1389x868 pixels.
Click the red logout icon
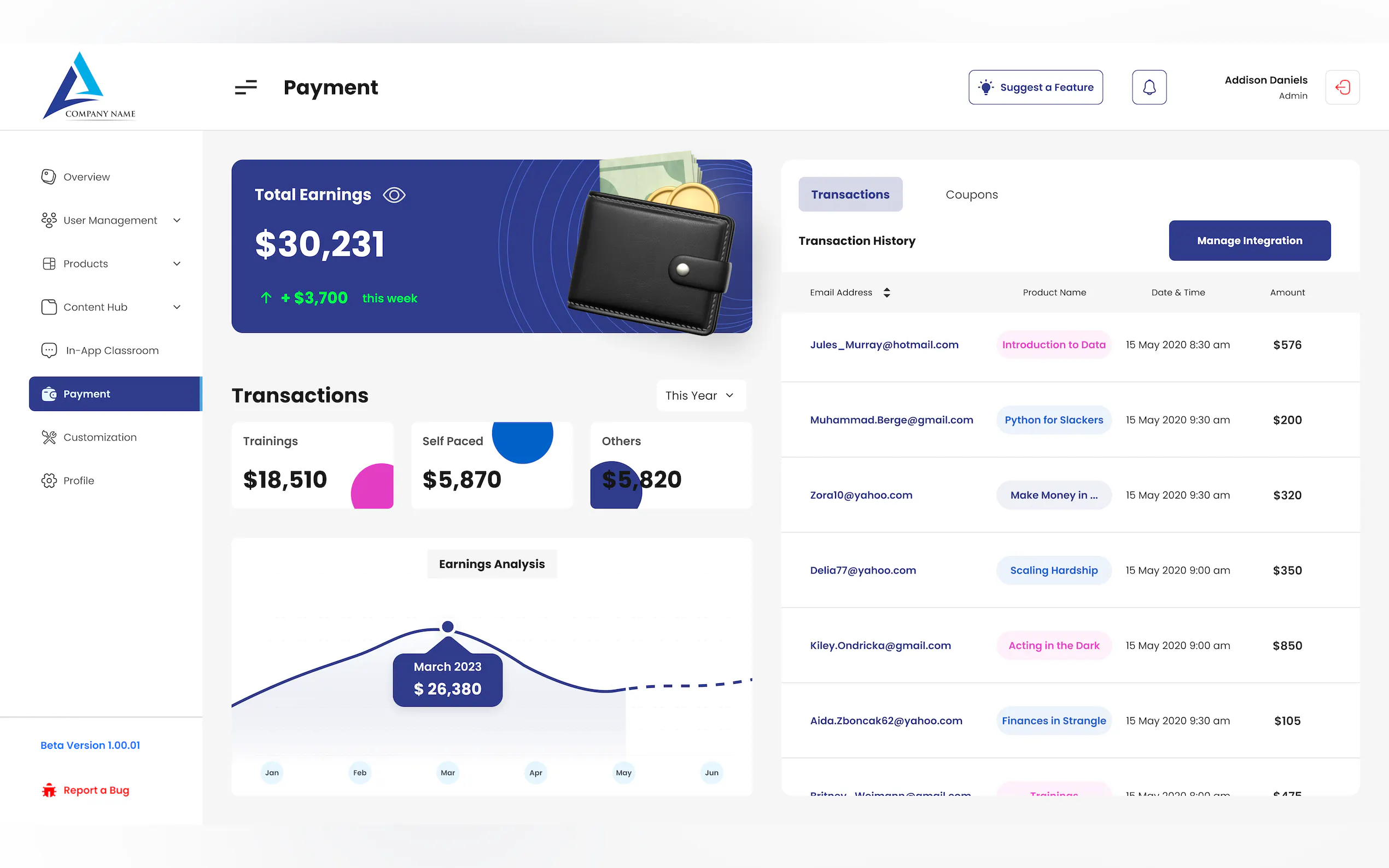coord(1341,87)
